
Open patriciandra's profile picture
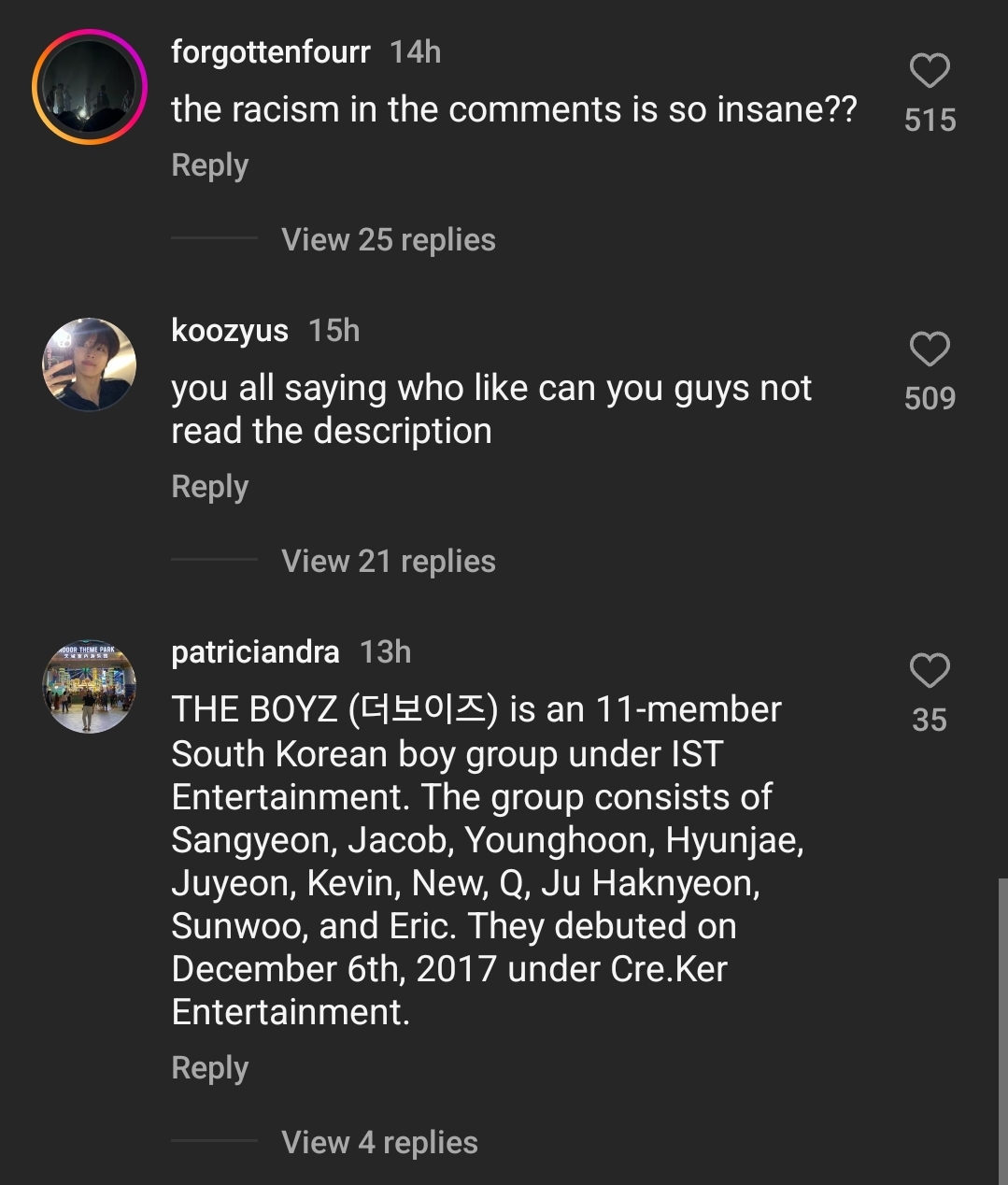coord(90,687)
